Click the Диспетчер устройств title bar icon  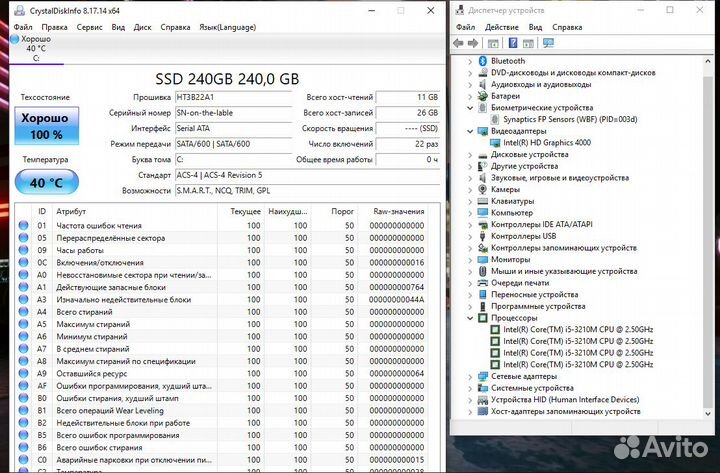[x=460, y=10]
